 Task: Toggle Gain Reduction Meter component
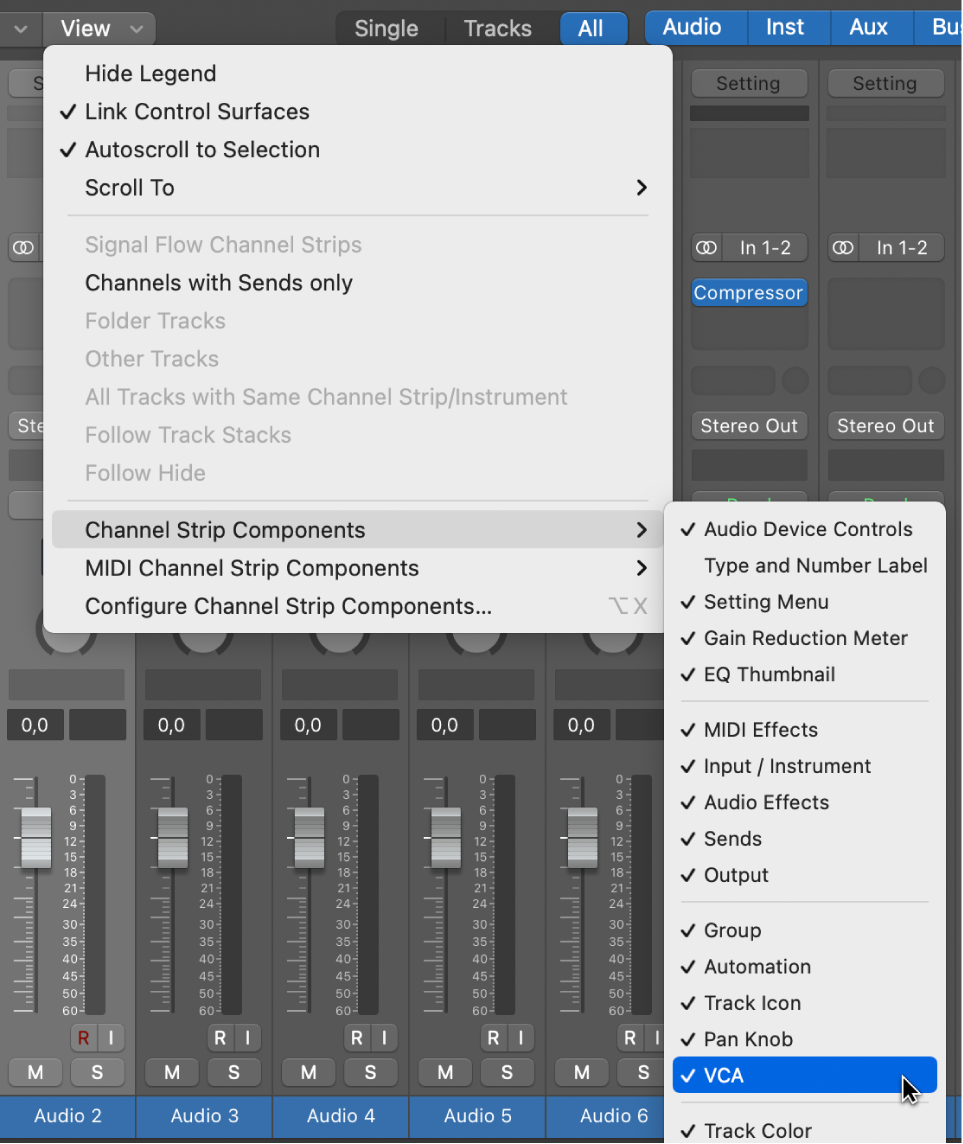[x=805, y=638]
